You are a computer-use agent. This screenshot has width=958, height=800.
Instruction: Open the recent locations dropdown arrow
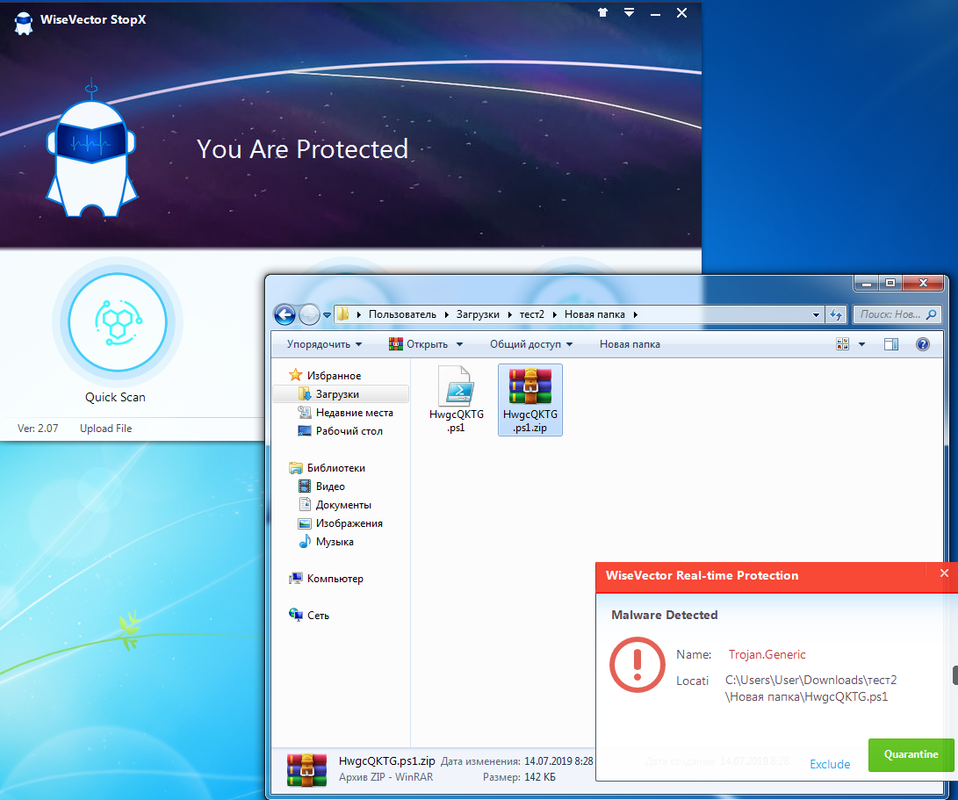pos(327,315)
